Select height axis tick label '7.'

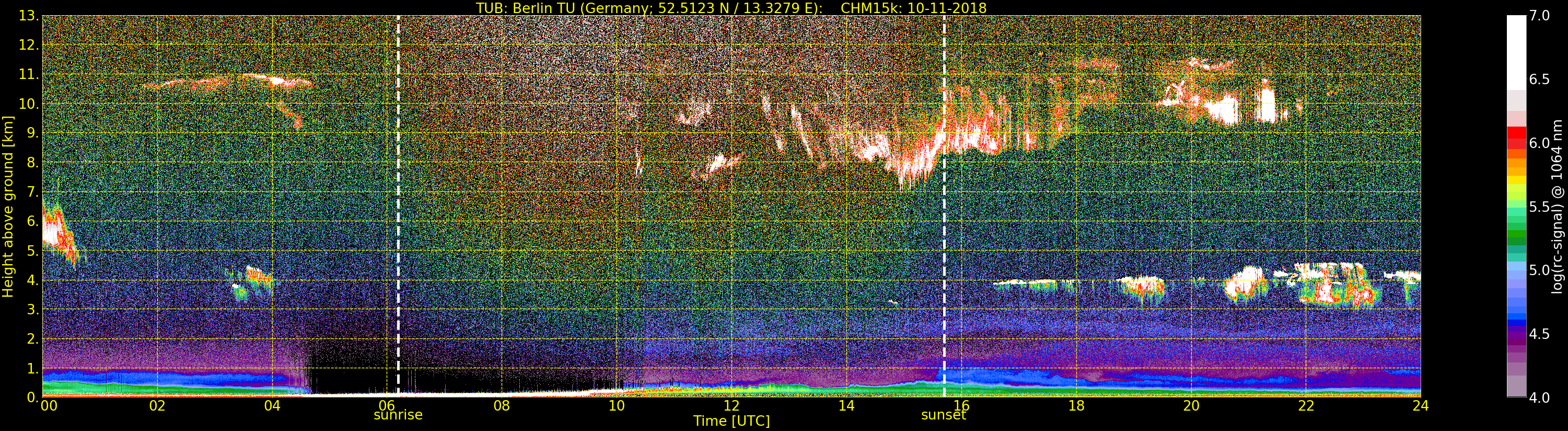(32, 192)
